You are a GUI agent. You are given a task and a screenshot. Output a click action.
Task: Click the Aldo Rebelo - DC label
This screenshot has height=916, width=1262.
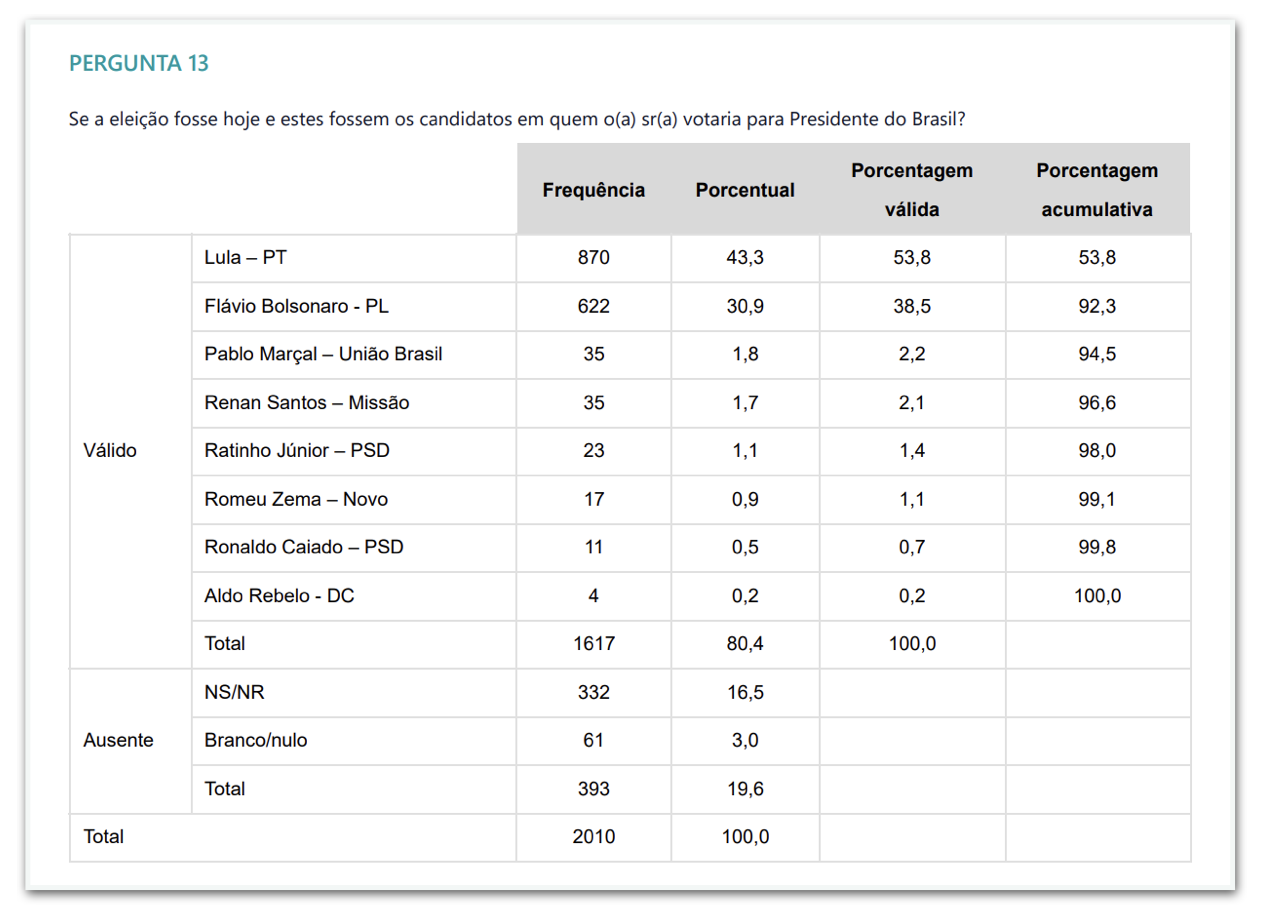(279, 596)
